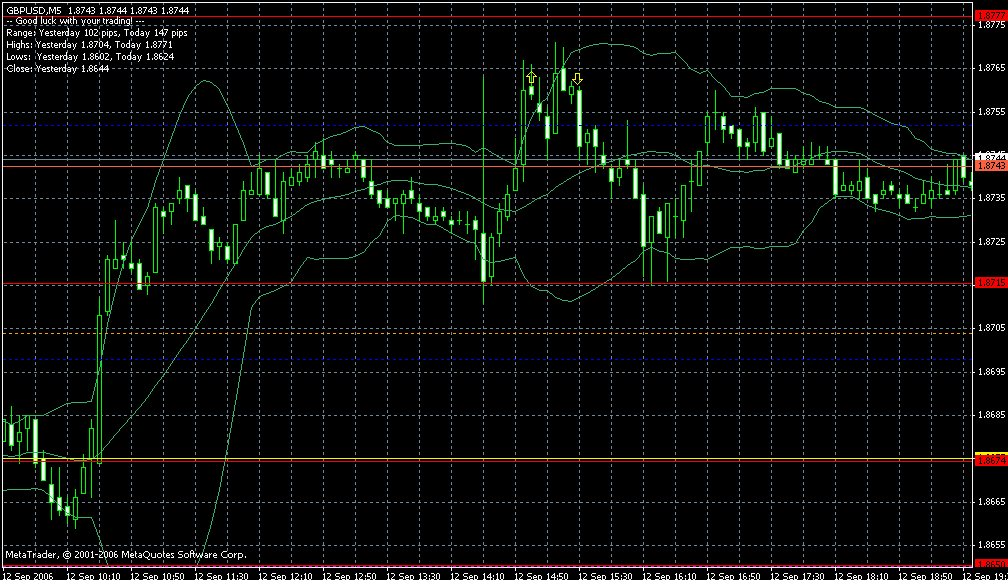The height and width of the screenshot is (580, 1008).
Task: Click the '12 Sep 10:50' time label
Action: click(158, 575)
